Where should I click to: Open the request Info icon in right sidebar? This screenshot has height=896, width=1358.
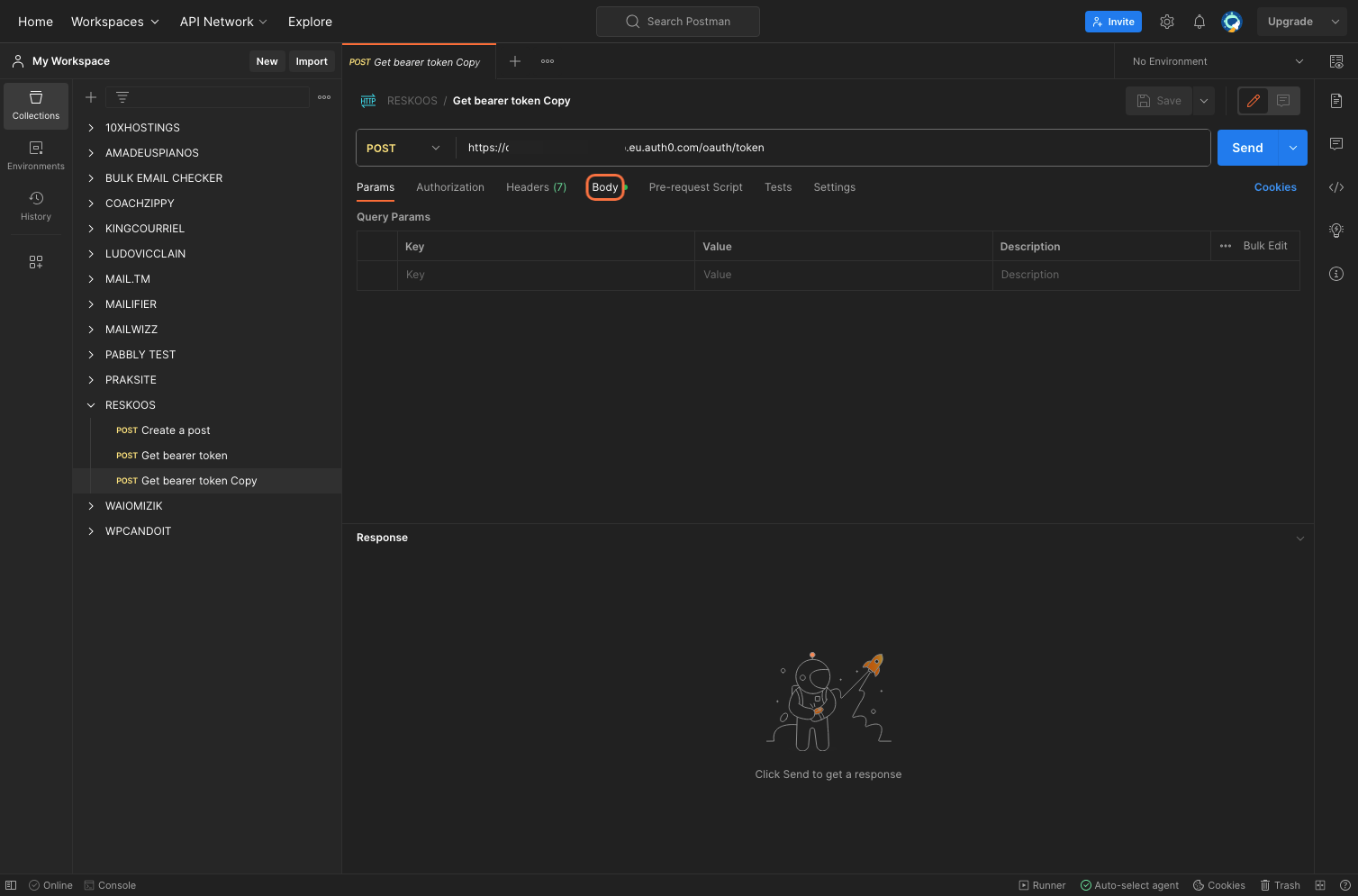pyautogui.click(x=1336, y=274)
